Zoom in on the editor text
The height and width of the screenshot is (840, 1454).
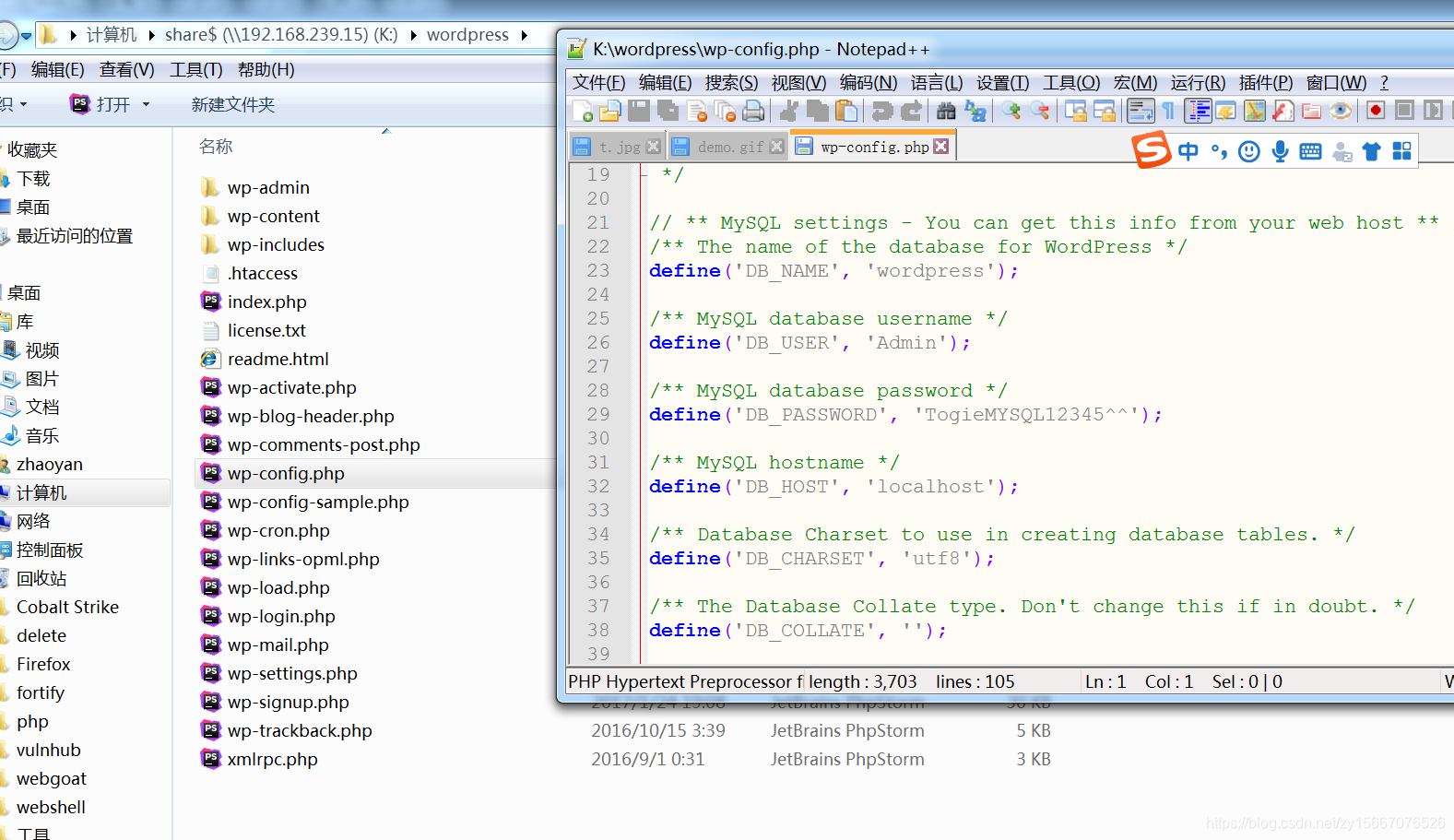tap(1011, 112)
